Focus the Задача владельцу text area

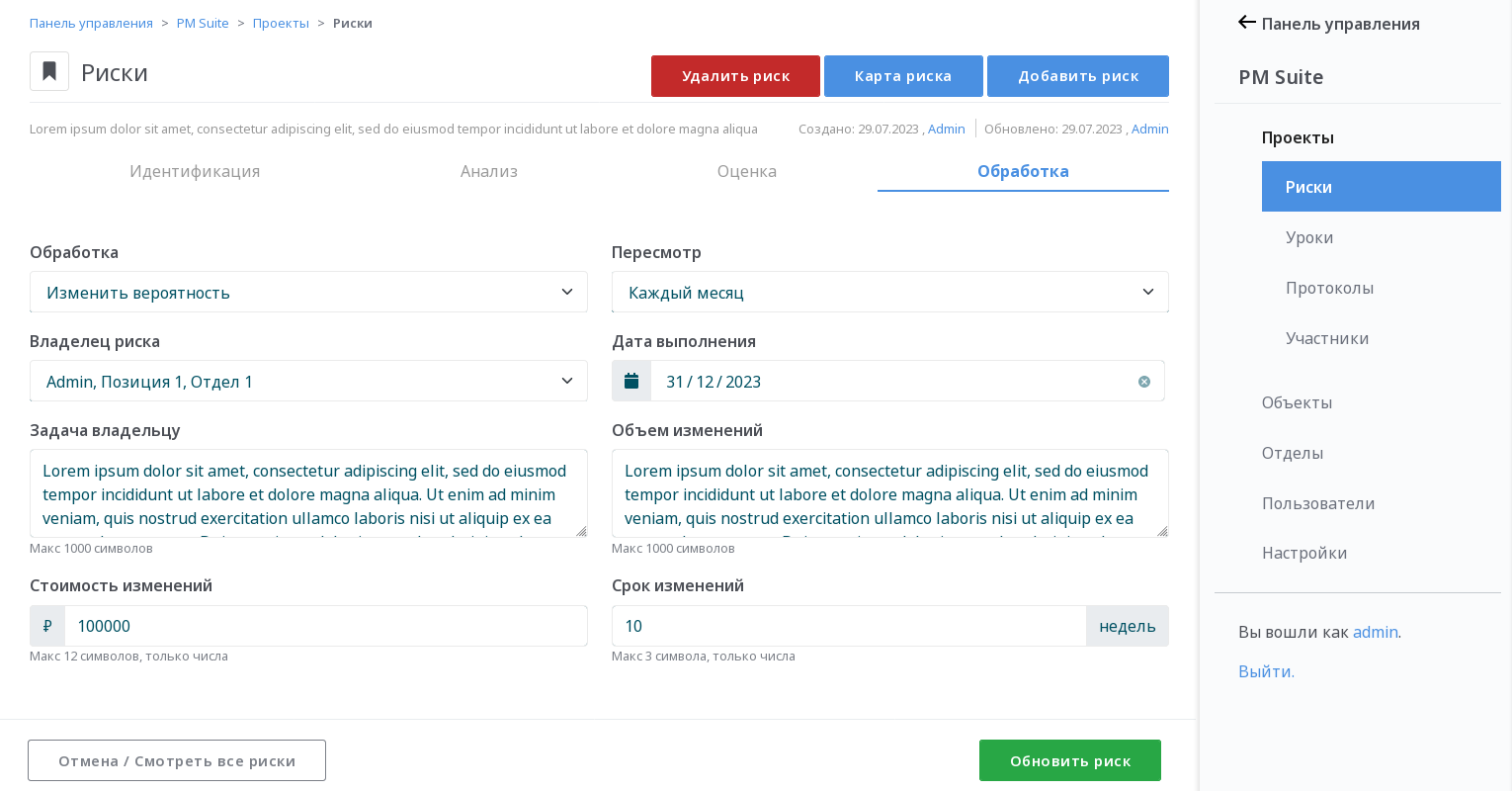(x=308, y=493)
